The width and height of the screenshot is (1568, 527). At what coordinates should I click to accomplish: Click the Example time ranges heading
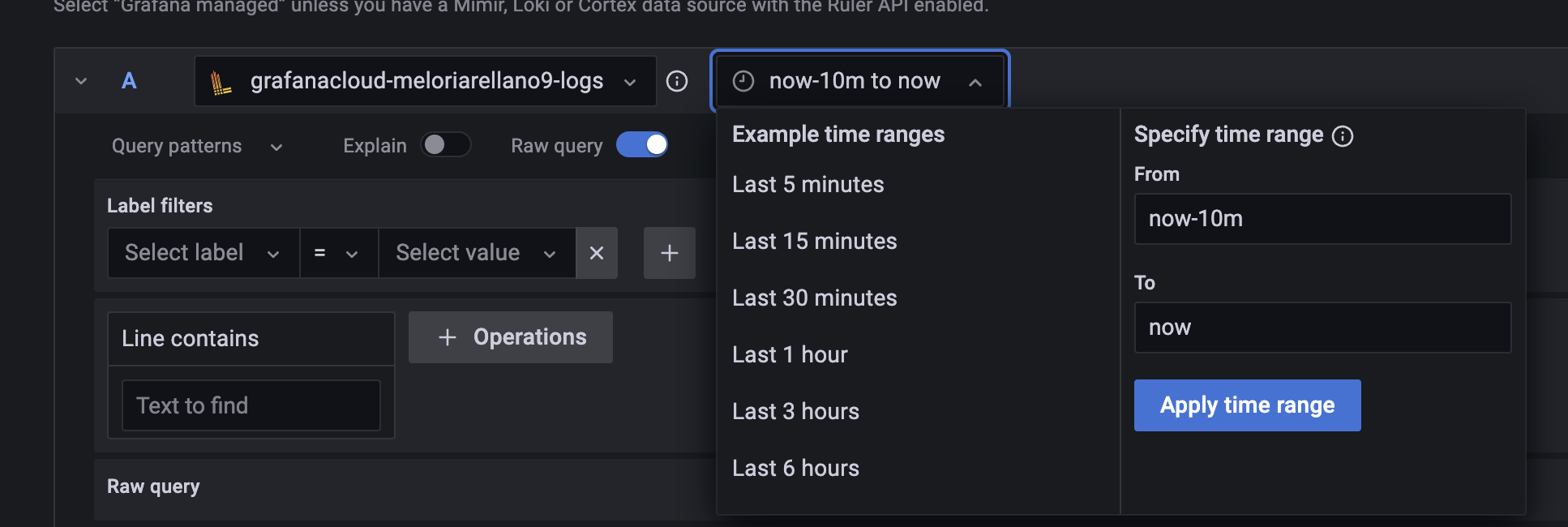[838, 135]
